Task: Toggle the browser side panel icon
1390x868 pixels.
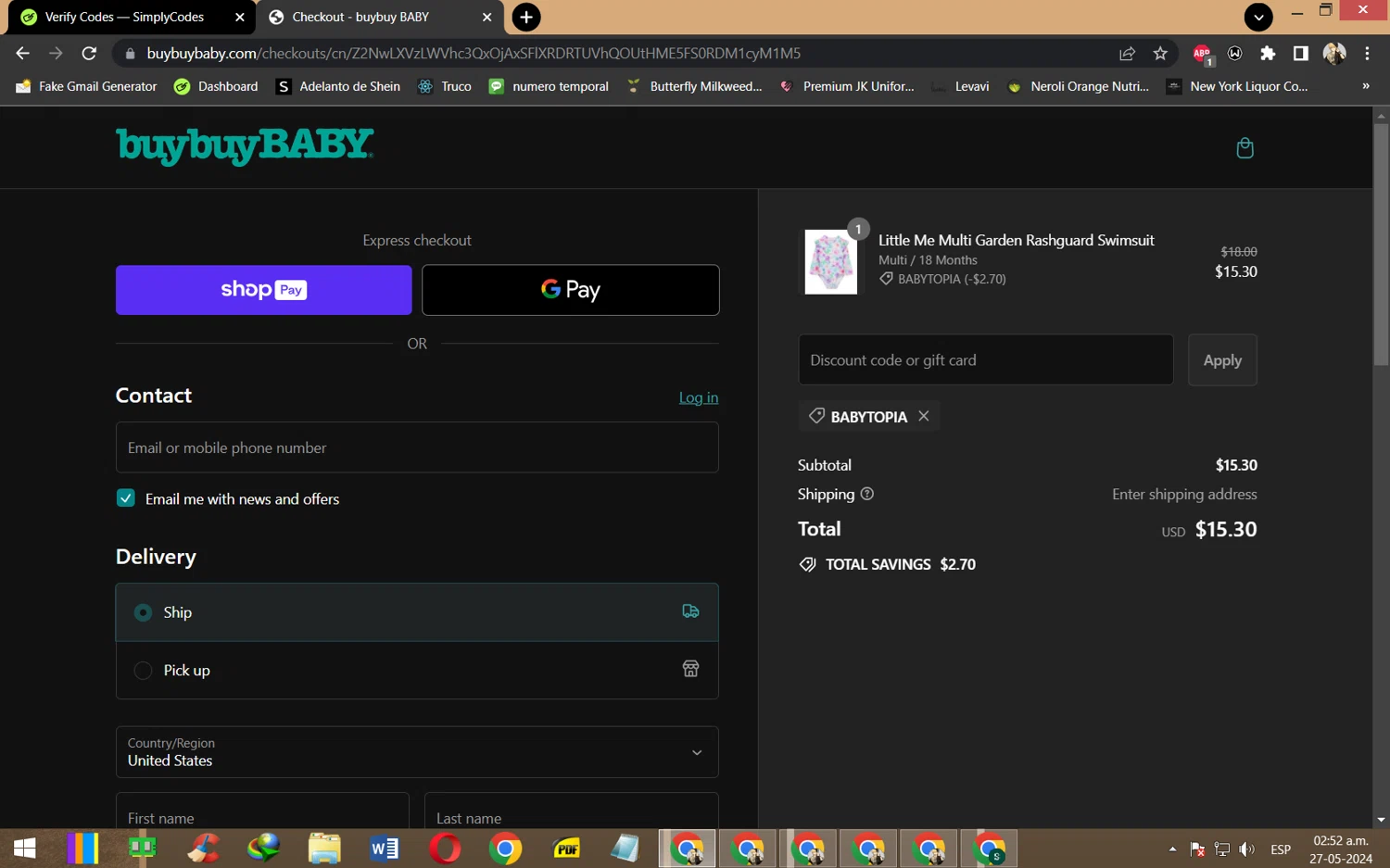Action: coord(1301,54)
